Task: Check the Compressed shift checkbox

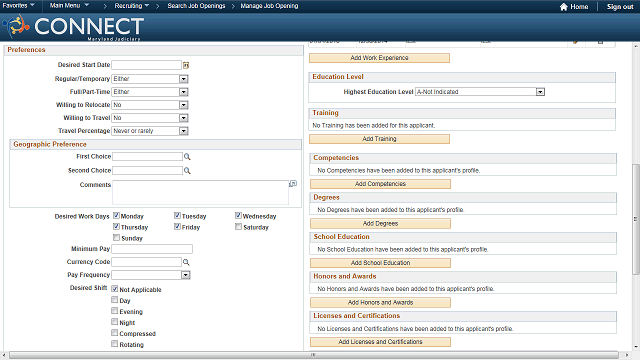Action: (115, 333)
